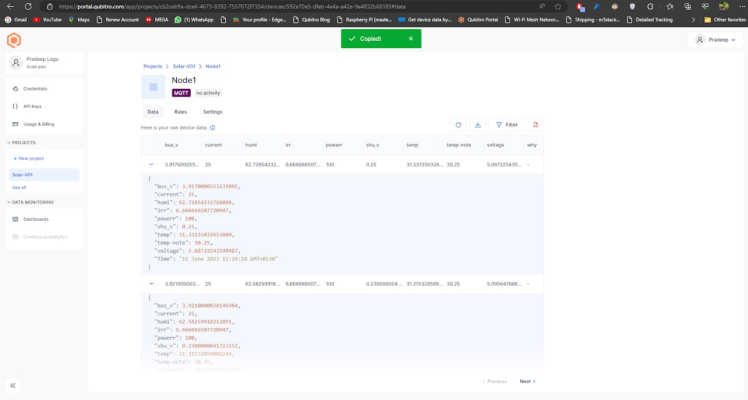Viewport: 748px width, 400px height.
Task: Open Usage & Billing page
Action: click(x=38, y=124)
